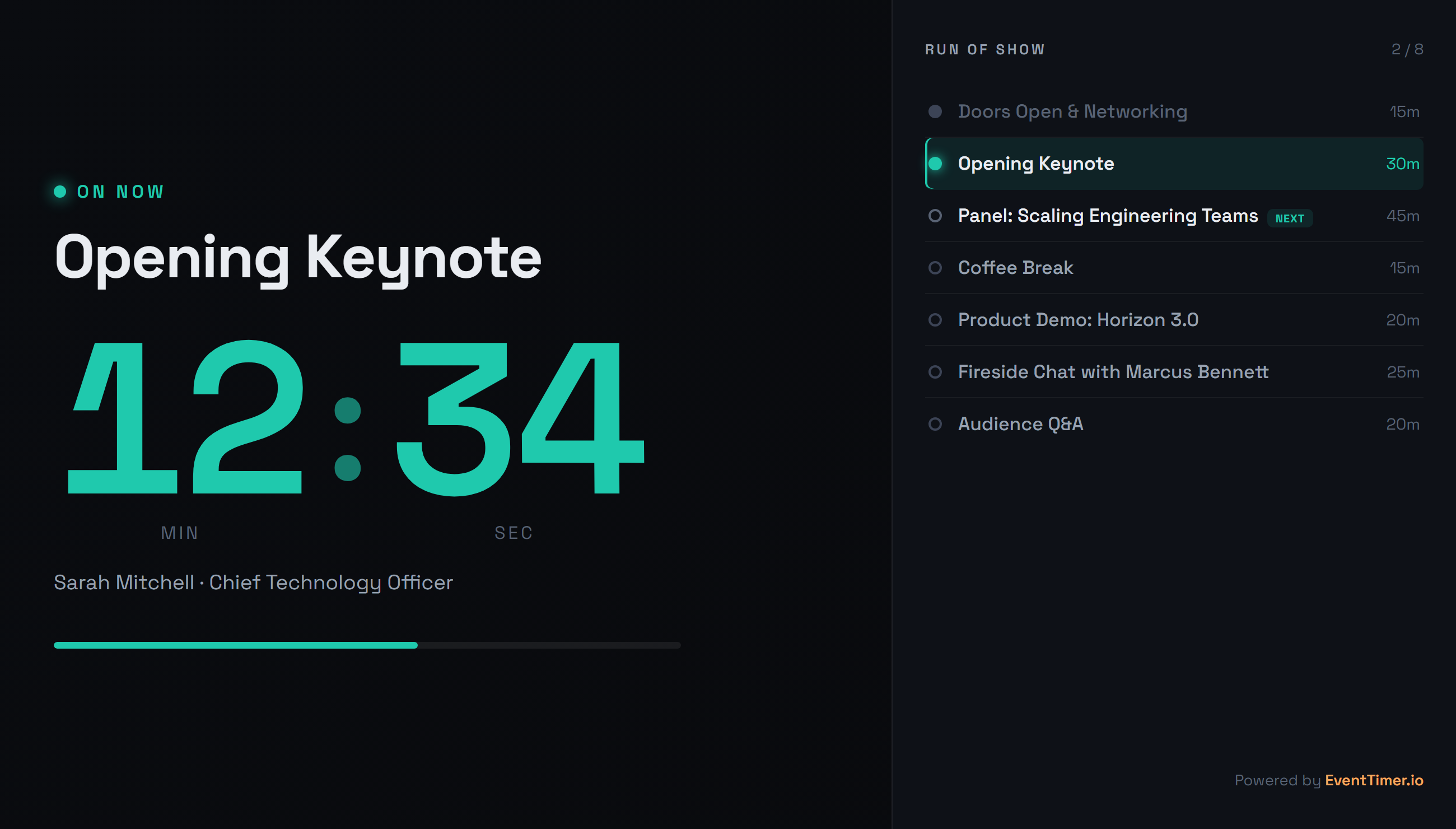Click the 2 / 8 session counter
This screenshot has height=829, width=1456.
pyautogui.click(x=1407, y=50)
